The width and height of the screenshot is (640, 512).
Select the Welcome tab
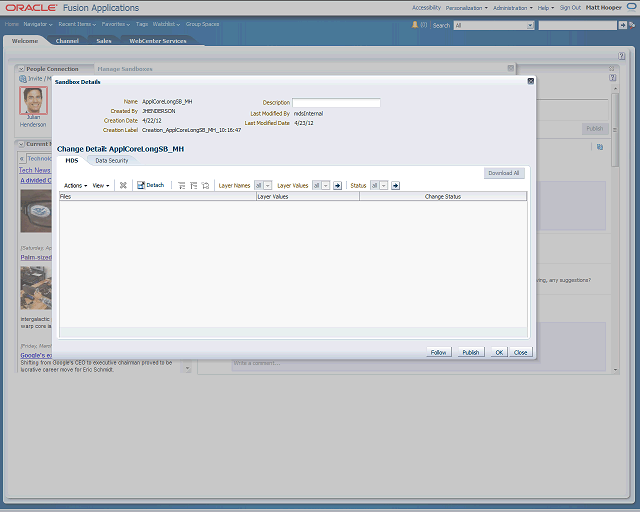[24, 41]
